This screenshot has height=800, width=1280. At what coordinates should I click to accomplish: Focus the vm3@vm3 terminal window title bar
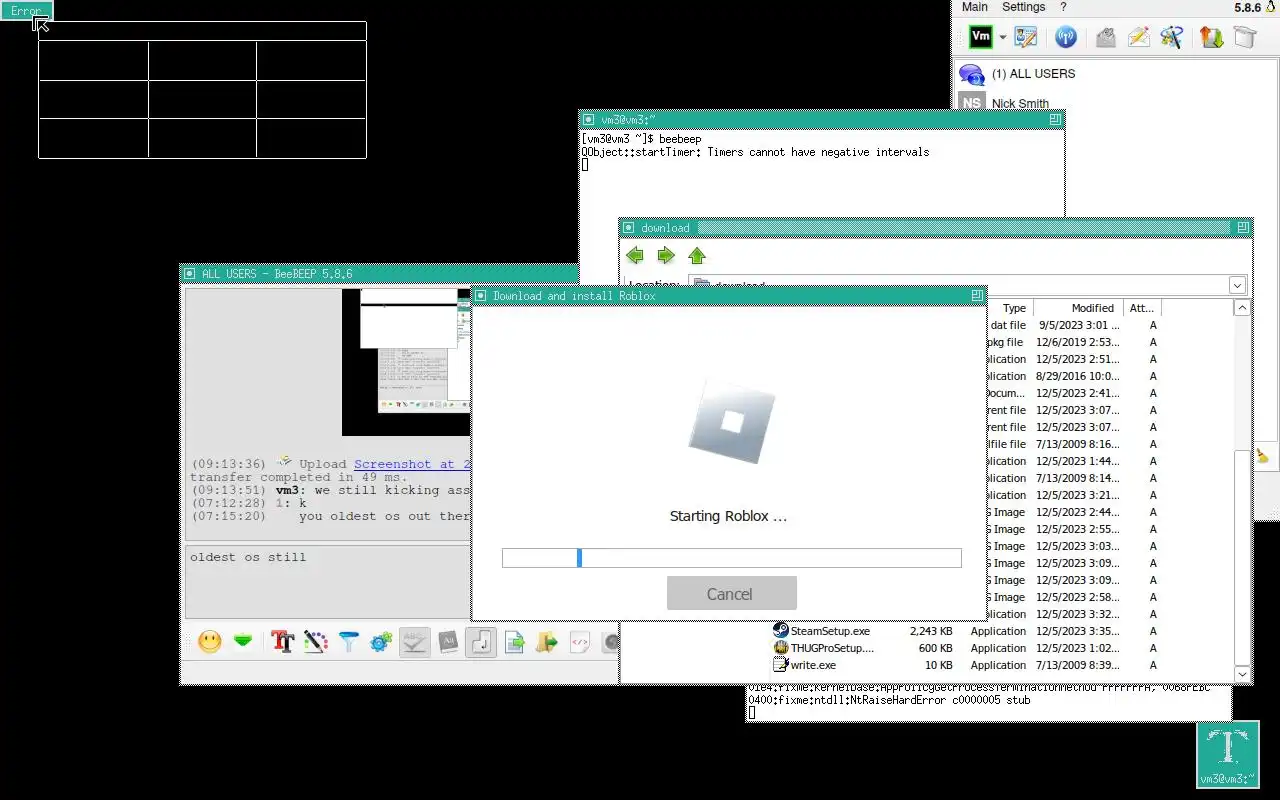click(822, 119)
